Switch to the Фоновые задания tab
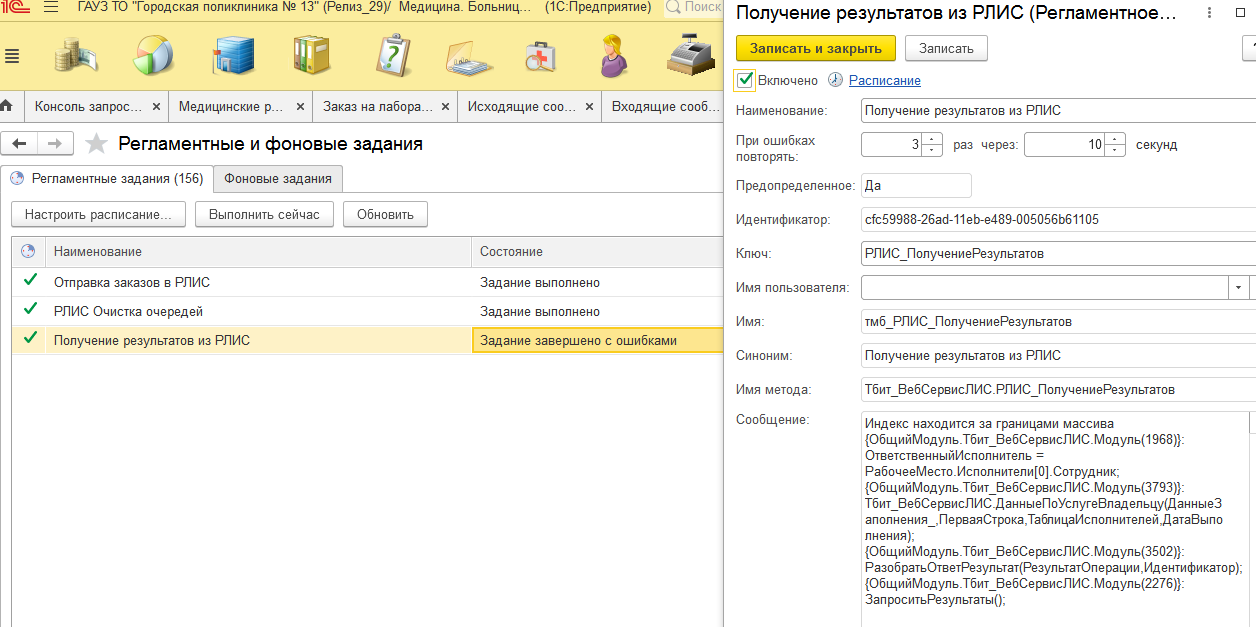 (x=278, y=179)
